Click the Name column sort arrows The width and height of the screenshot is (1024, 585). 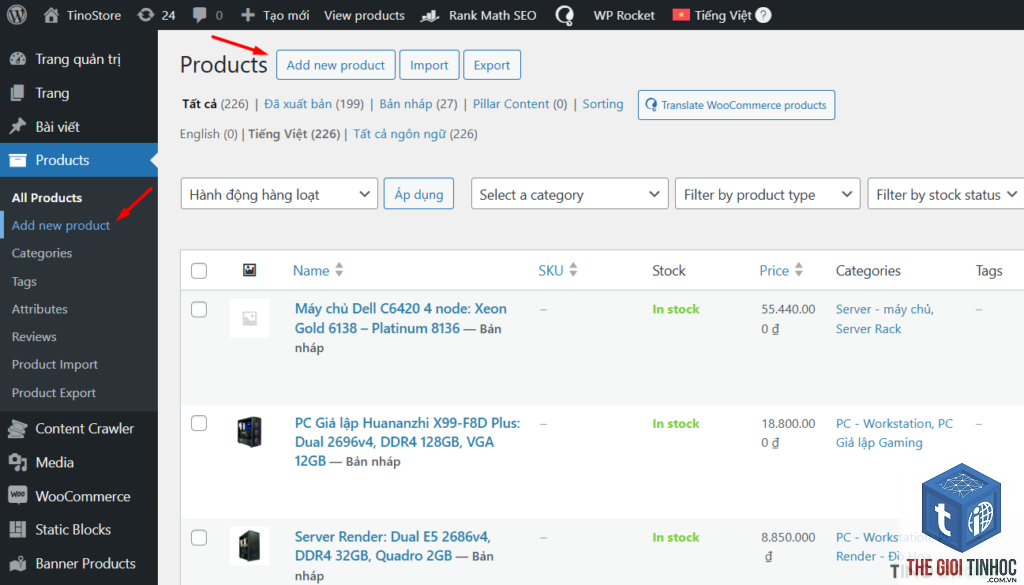[338, 270]
